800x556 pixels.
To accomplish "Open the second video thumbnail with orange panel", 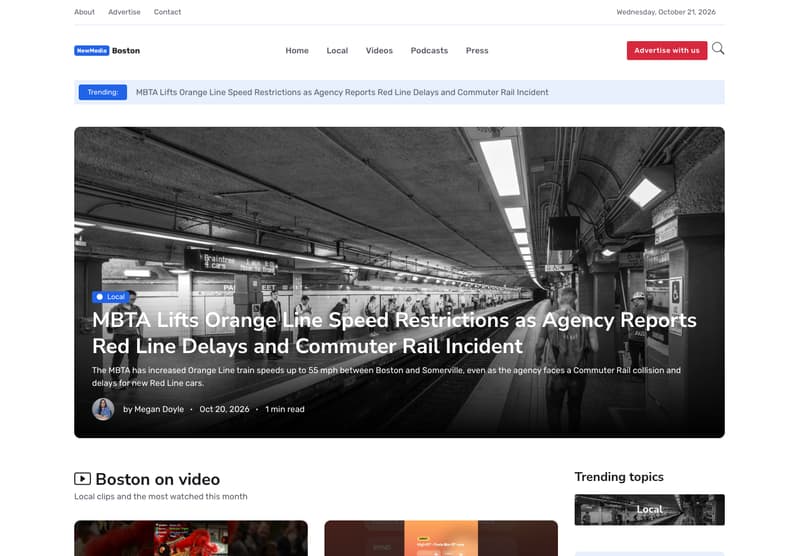I will [x=441, y=538].
